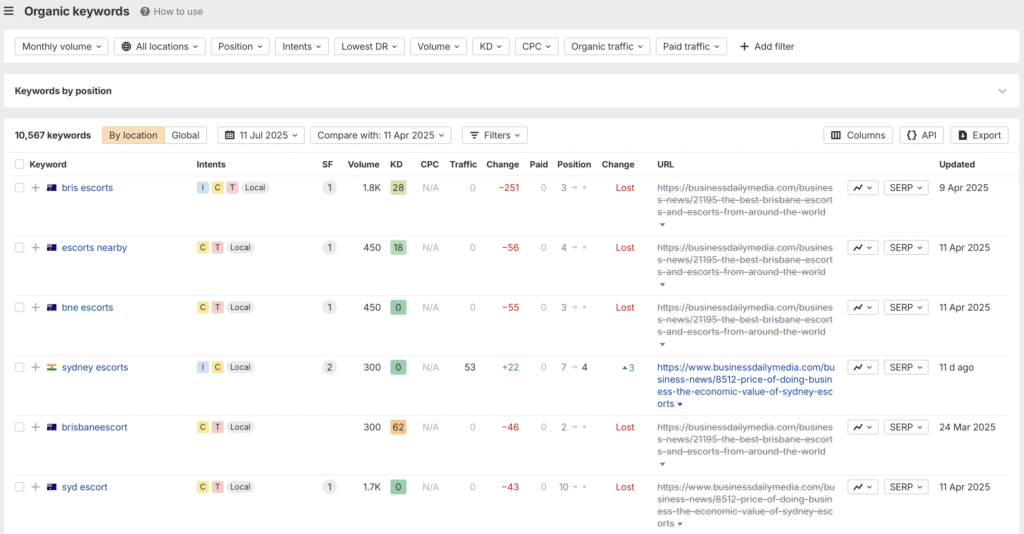
Task: Click the green KD 28 badge
Action: 398,187
